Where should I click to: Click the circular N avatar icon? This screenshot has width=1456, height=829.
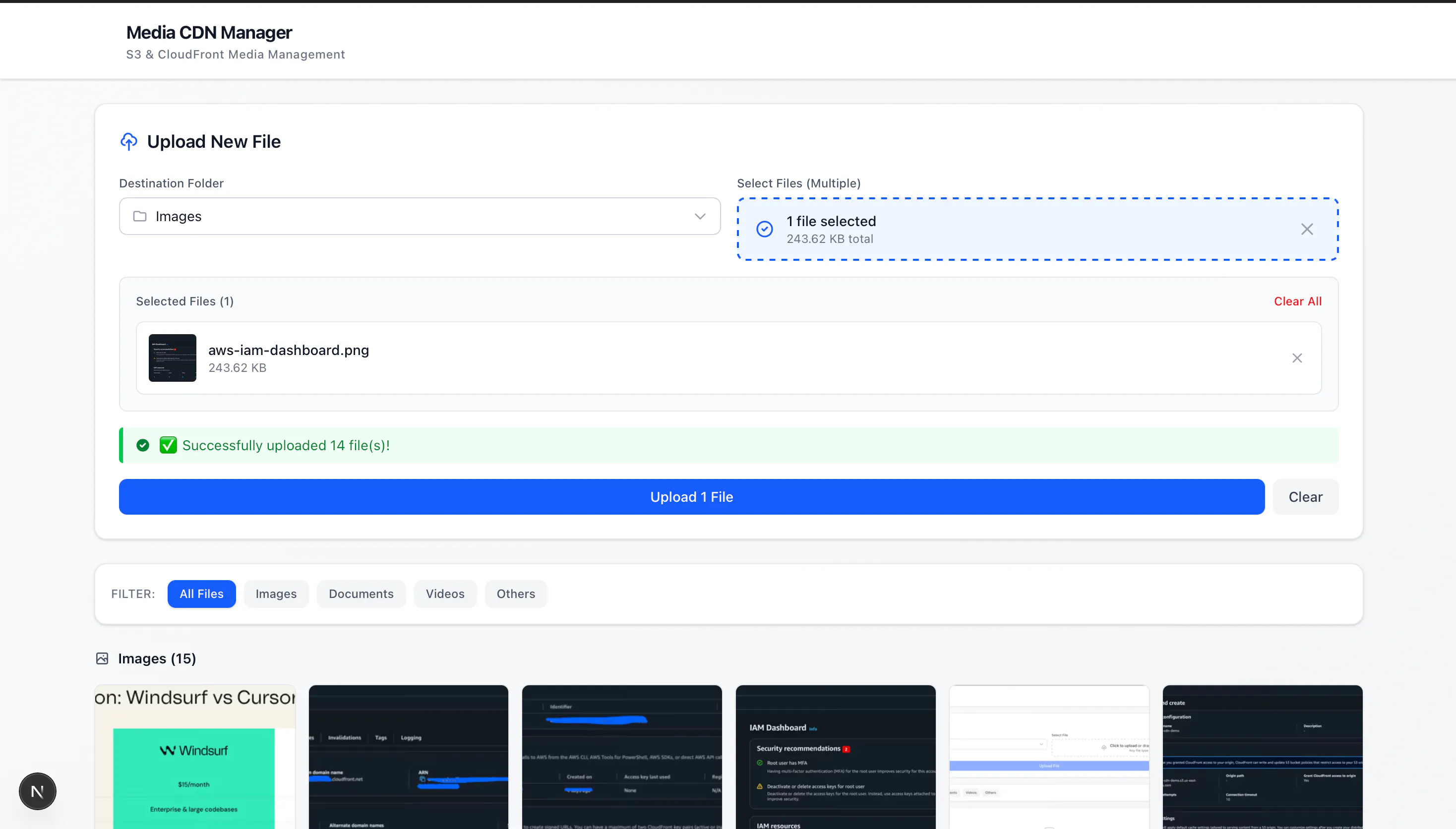[37, 791]
